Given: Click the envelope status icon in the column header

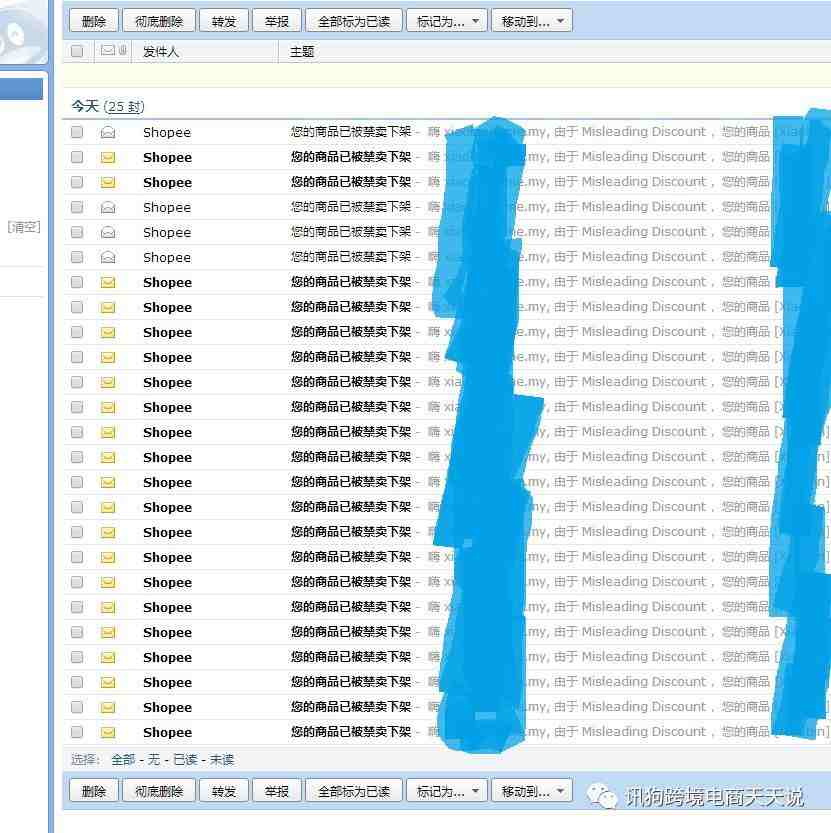Looking at the screenshot, I should 108,50.
